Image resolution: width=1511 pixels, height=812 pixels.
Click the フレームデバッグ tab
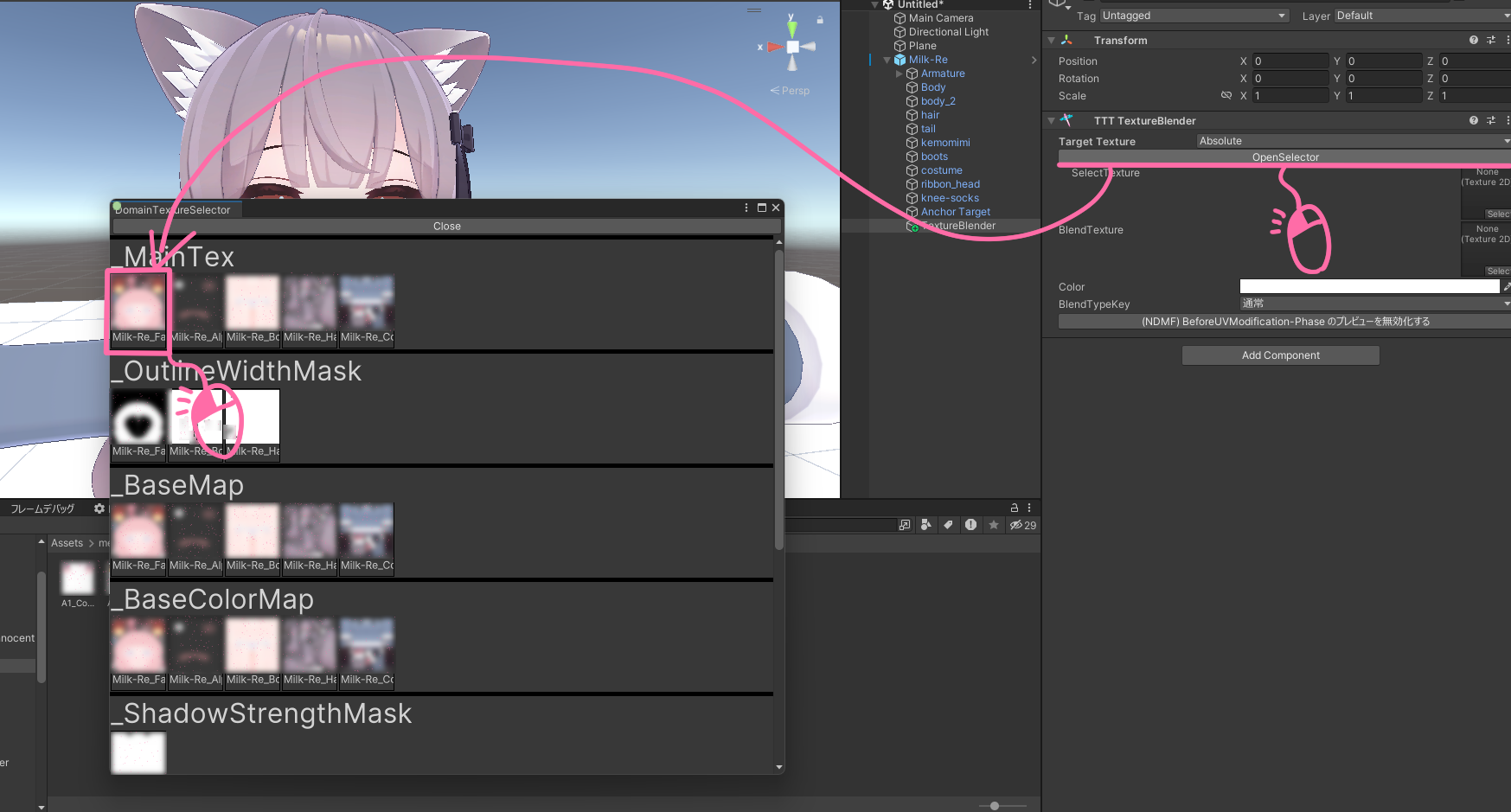click(42, 508)
